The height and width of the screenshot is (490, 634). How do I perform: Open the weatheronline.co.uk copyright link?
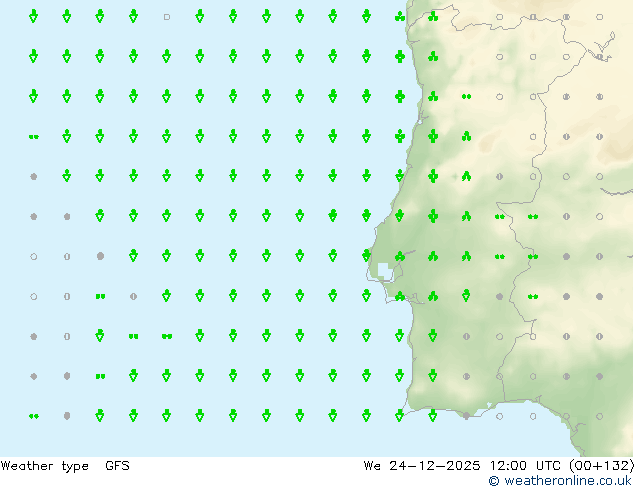click(x=560, y=481)
